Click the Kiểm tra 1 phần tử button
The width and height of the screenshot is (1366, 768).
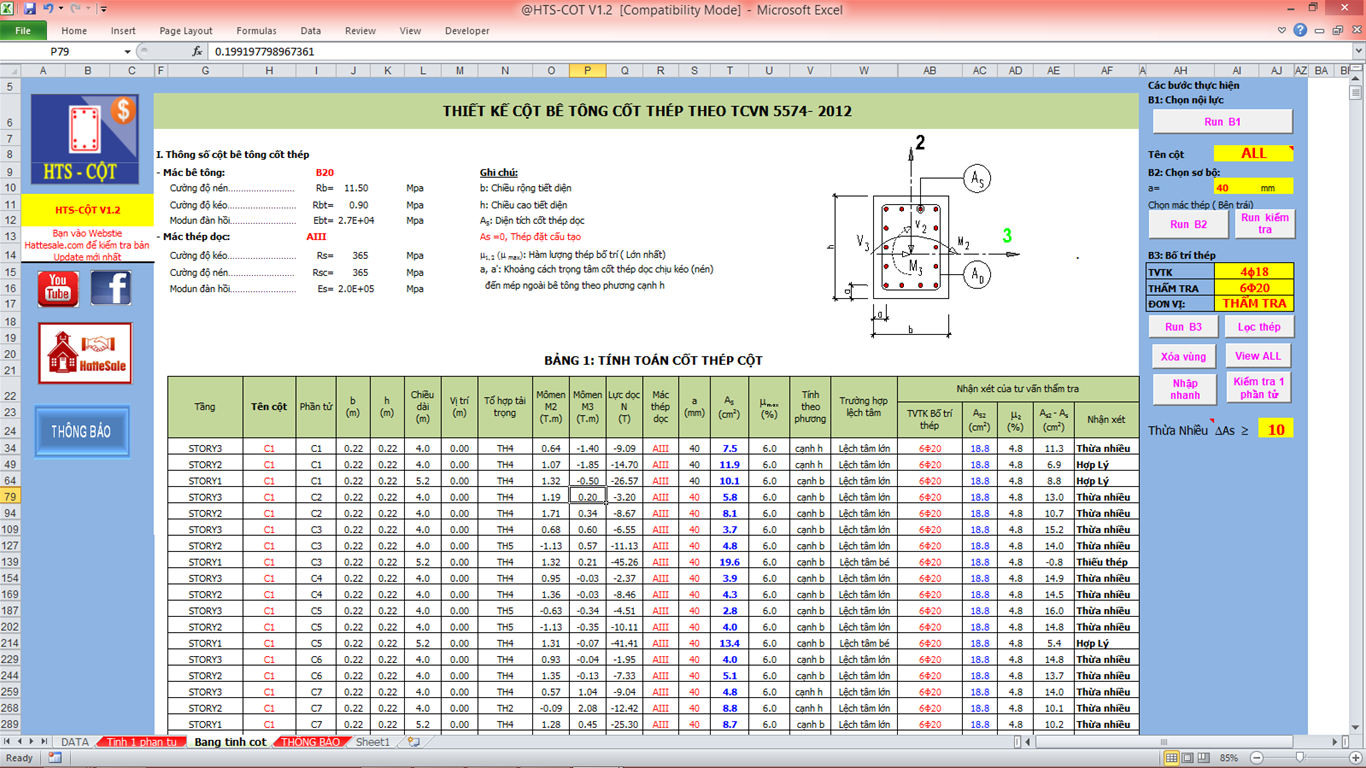pos(1259,388)
